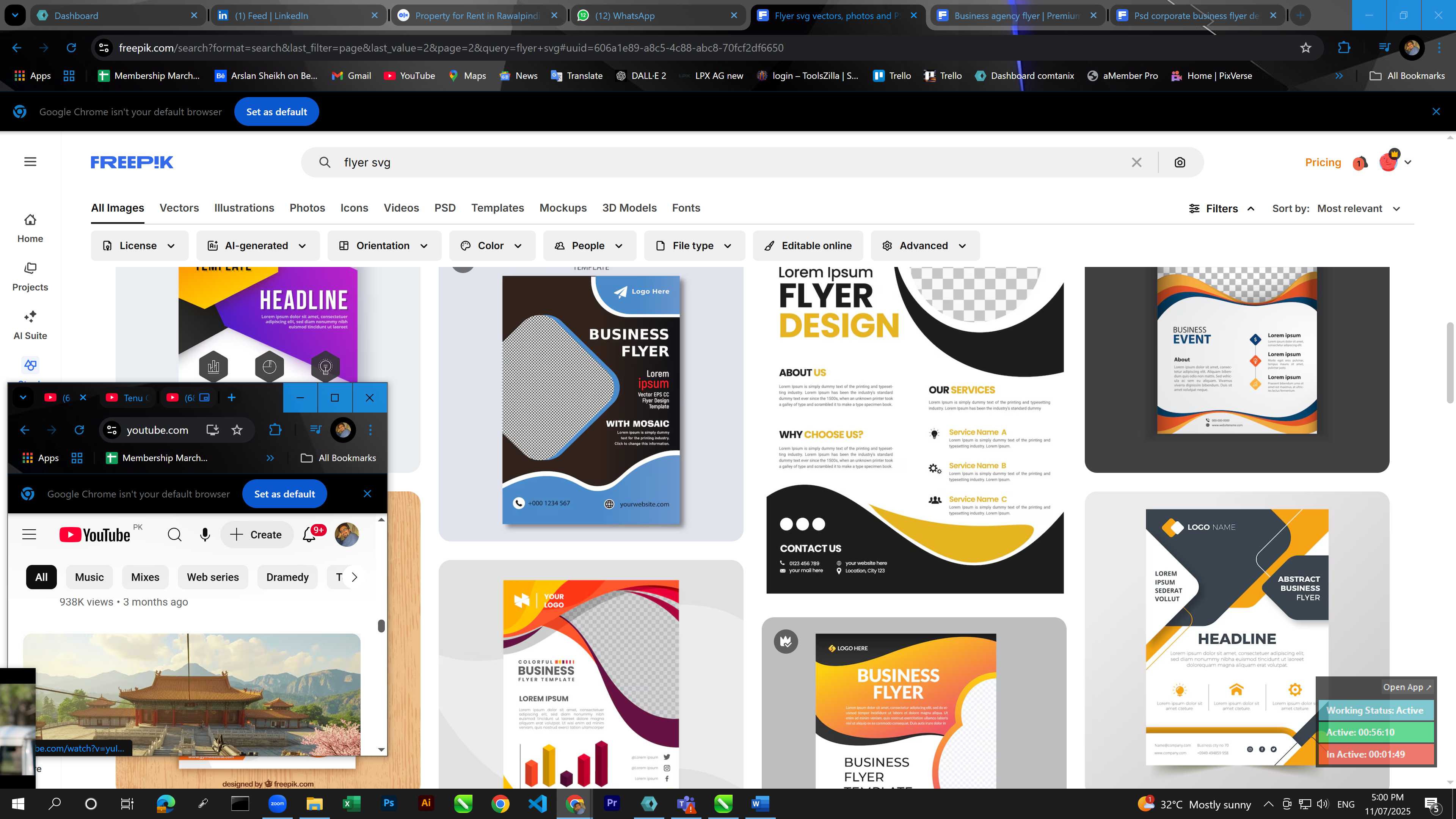Viewport: 1456px width, 819px height.
Task: Switch to Vectors tab
Action: pyautogui.click(x=179, y=208)
